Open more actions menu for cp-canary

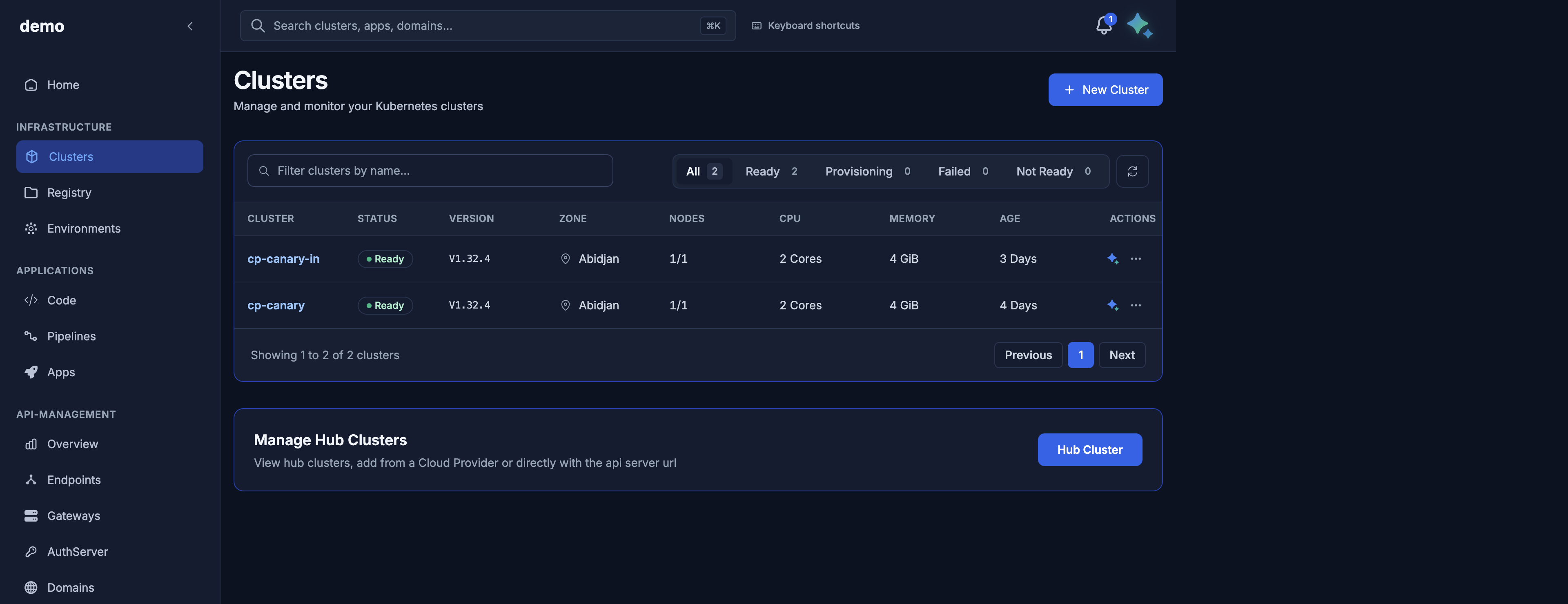1135,305
